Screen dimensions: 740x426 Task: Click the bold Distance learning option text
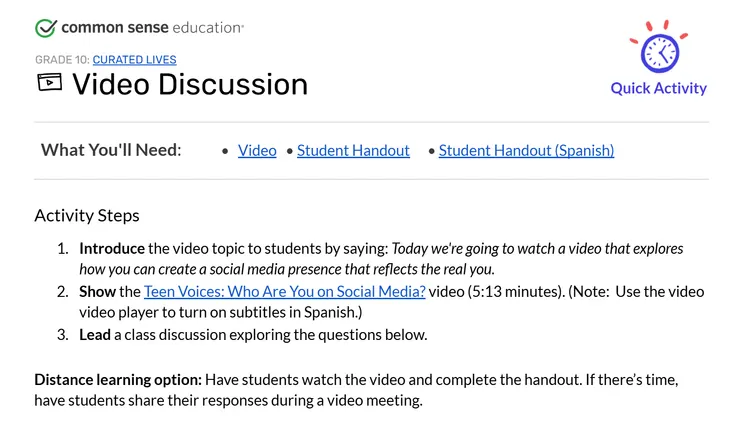coord(118,380)
